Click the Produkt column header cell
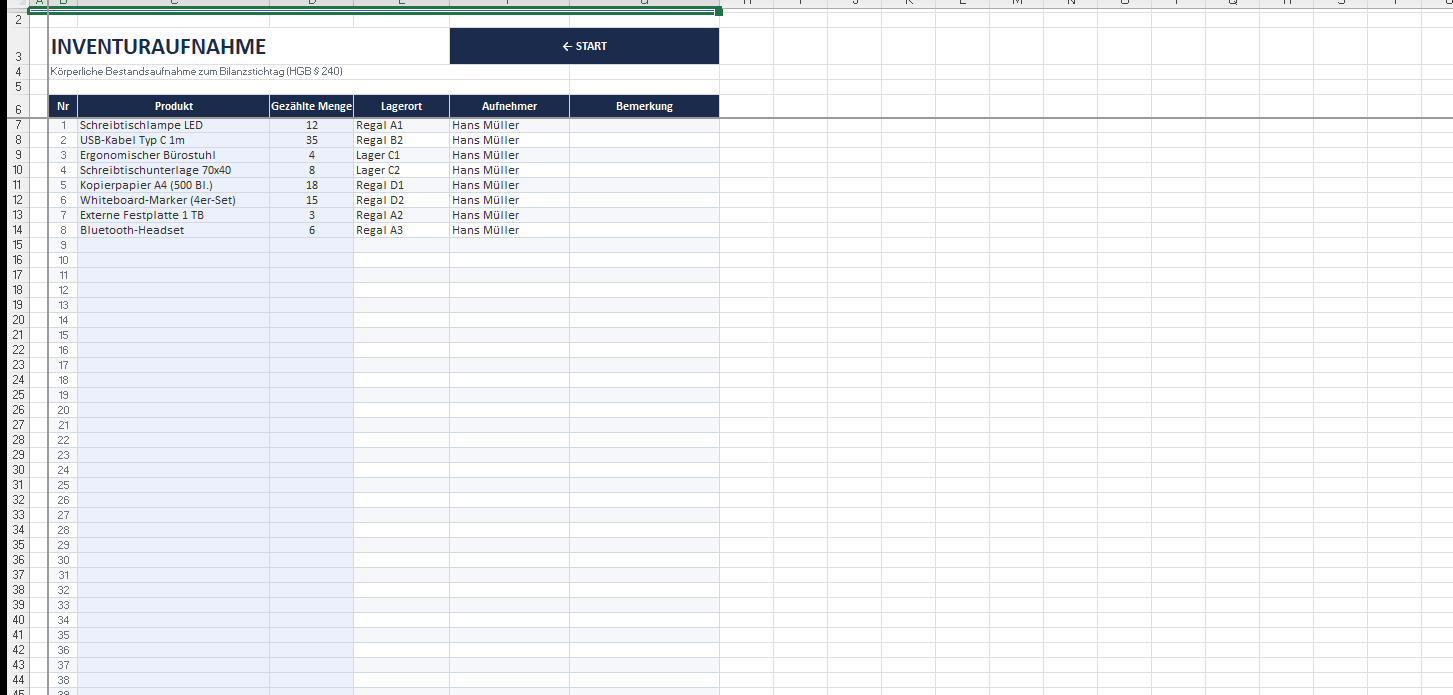 [173, 106]
